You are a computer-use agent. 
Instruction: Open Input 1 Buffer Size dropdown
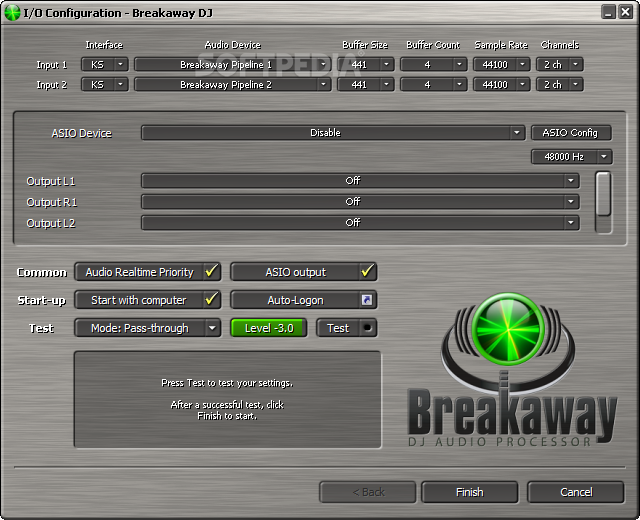[x=366, y=64]
